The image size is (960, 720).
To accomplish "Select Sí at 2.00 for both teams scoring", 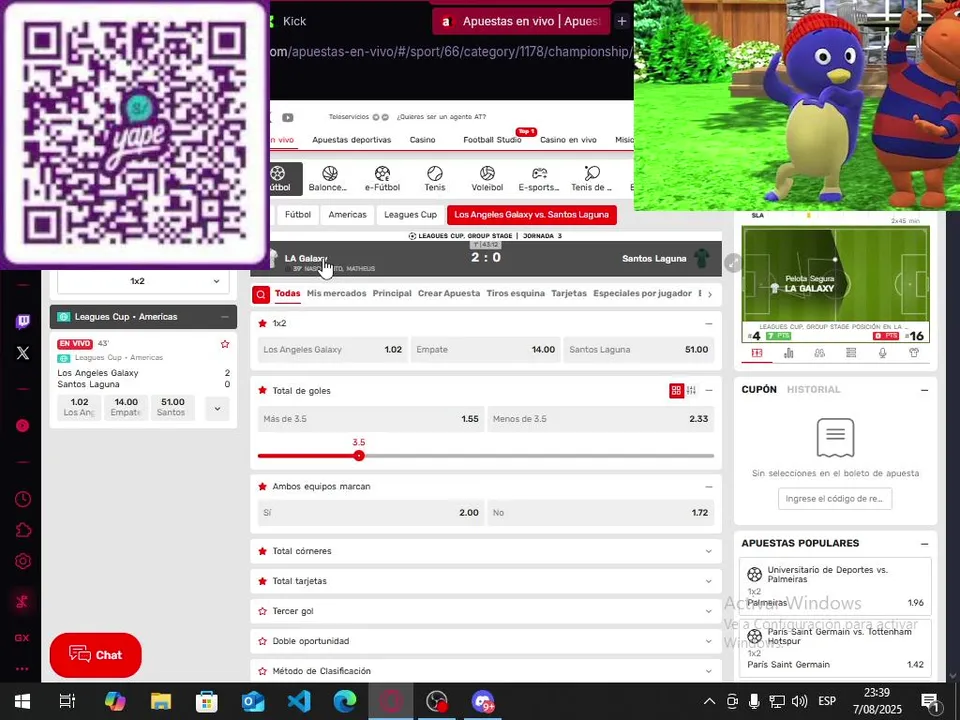I will click(x=371, y=513).
